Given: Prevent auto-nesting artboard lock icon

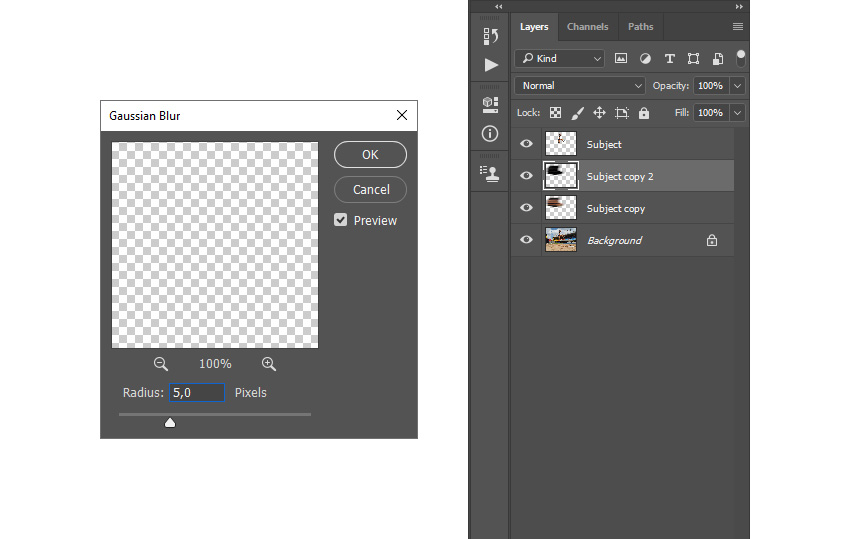Looking at the screenshot, I should pyautogui.click(x=622, y=113).
